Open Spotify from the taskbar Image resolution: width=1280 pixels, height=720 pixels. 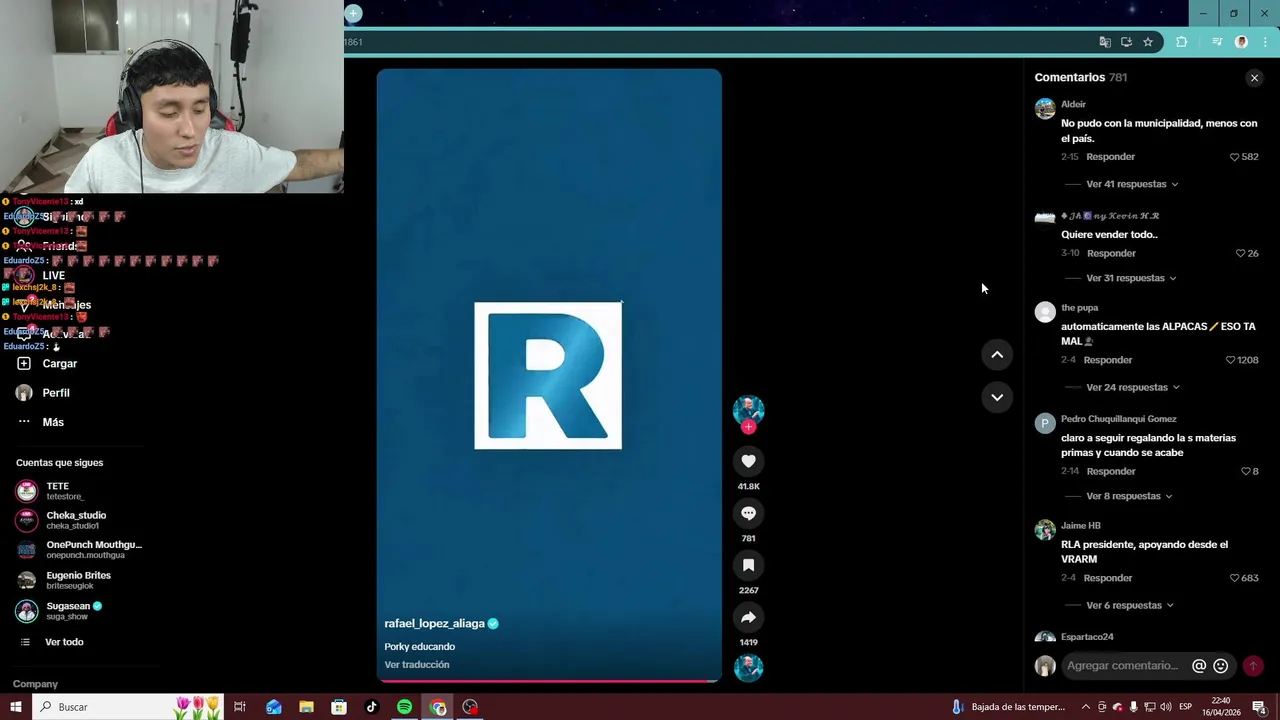coord(404,707)
